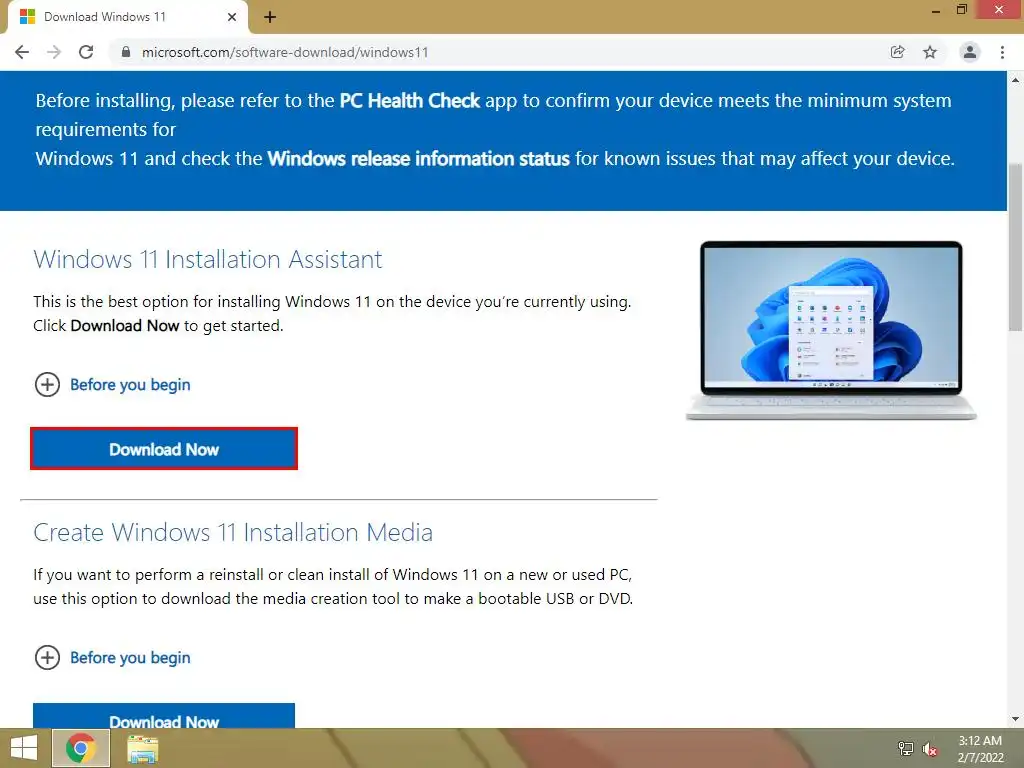Image resolution: width=1024 pixels, height=768 pixels.
Task: Open the Windows release information status link
Action: point(419,159)
